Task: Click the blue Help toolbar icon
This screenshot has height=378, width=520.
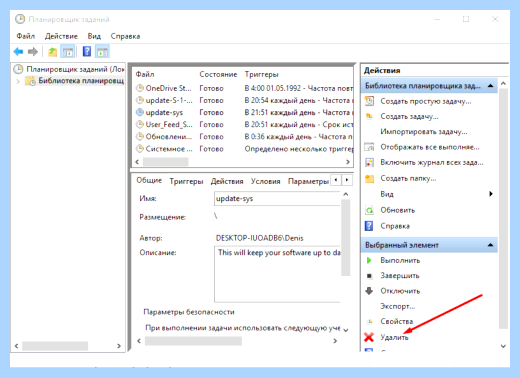Action: 87,51
